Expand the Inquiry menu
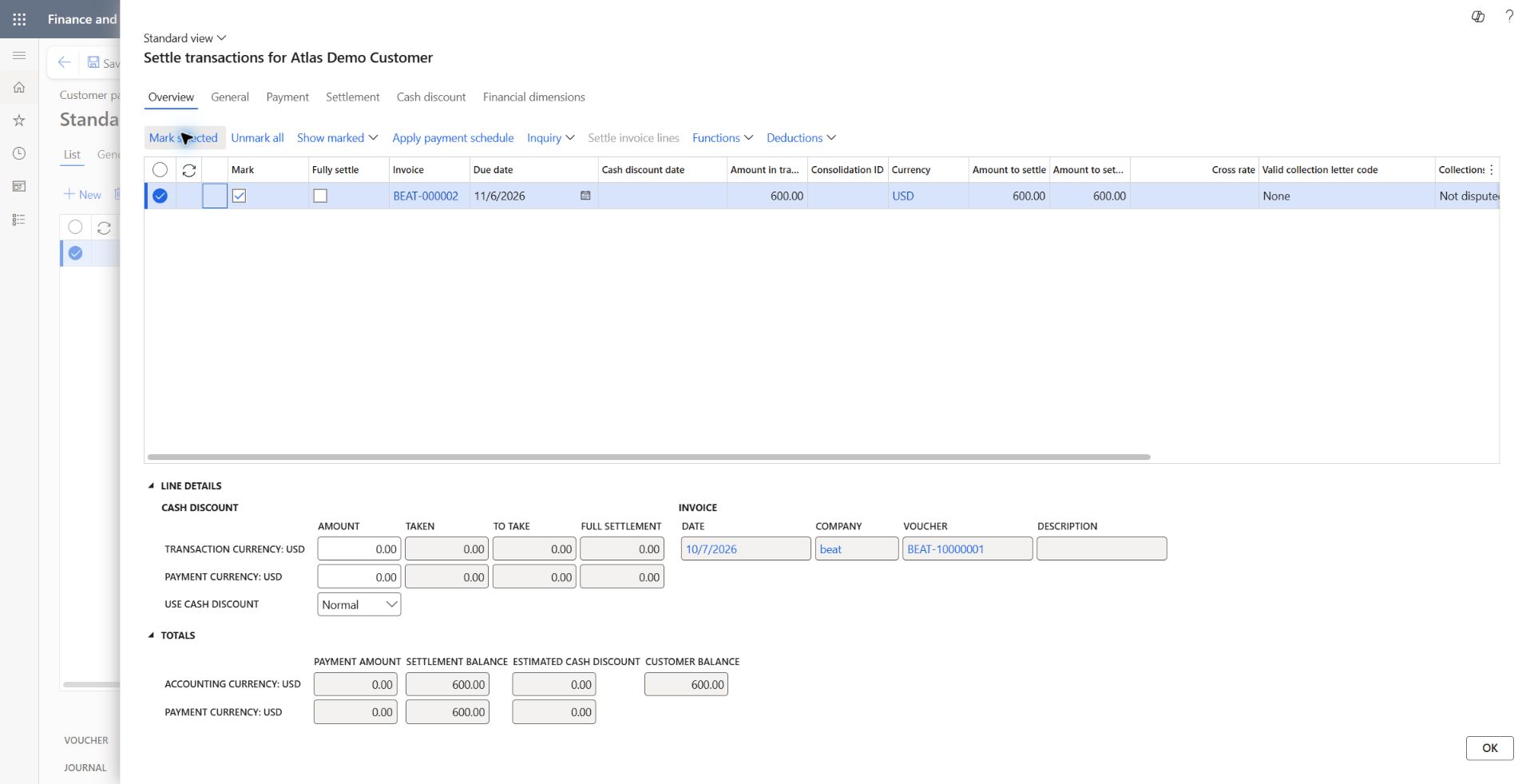 [550, 137]
